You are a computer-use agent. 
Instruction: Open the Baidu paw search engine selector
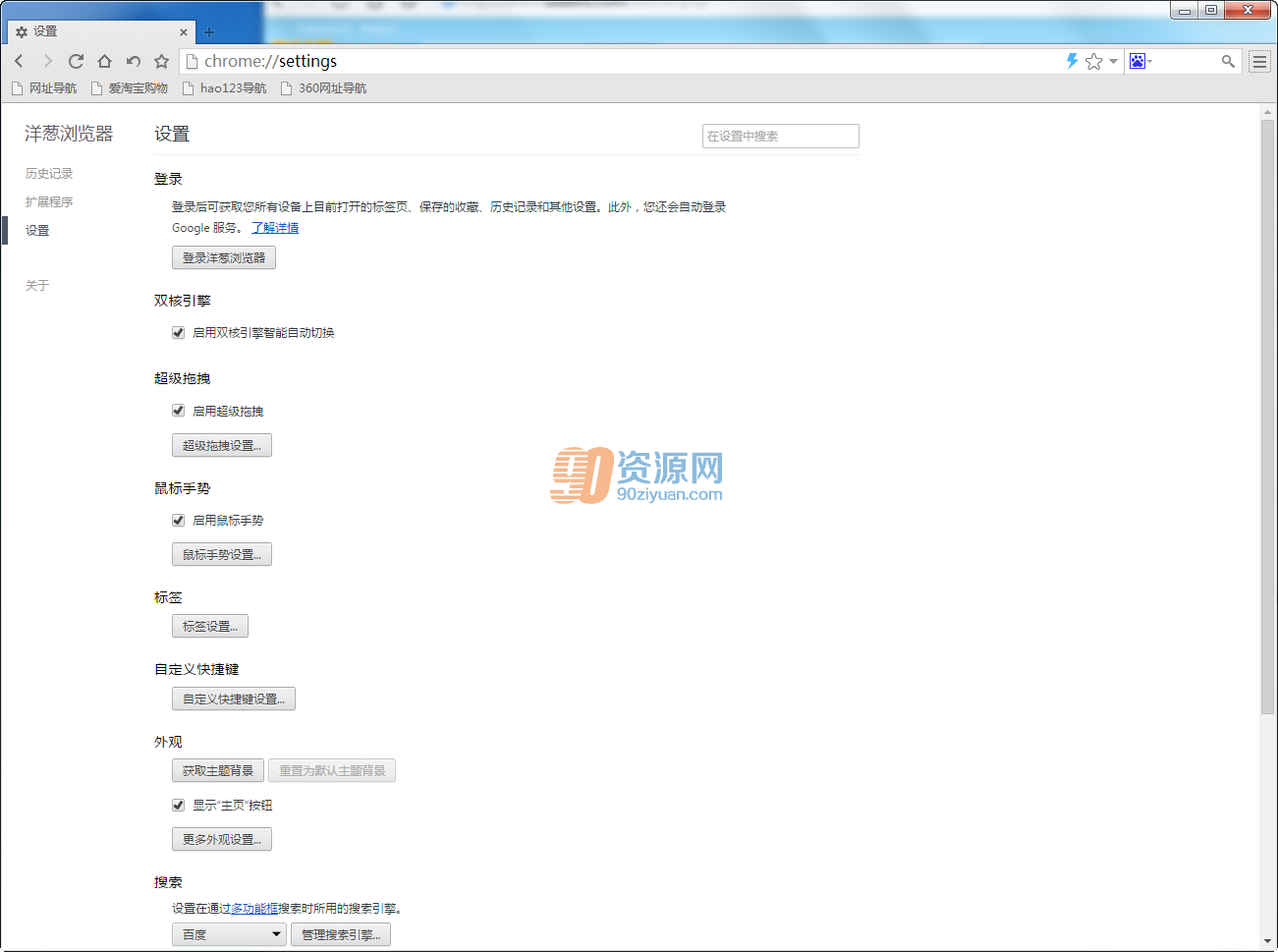coord(1140,61)
